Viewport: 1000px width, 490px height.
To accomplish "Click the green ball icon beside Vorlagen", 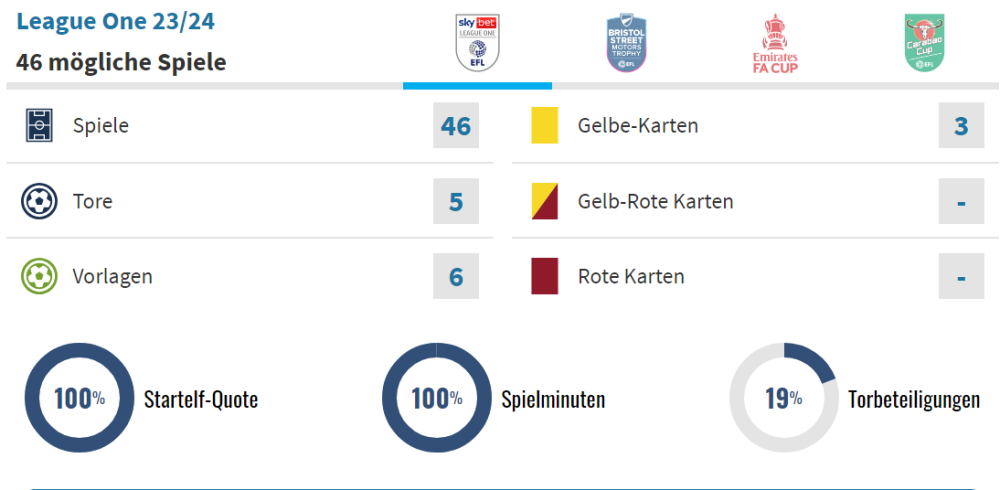I will click(39, 276).
